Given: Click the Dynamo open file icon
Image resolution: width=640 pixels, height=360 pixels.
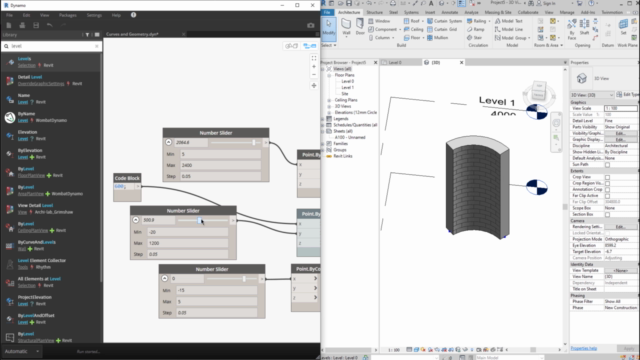Looking at the screenshot, I should click(x=22, y=25).
